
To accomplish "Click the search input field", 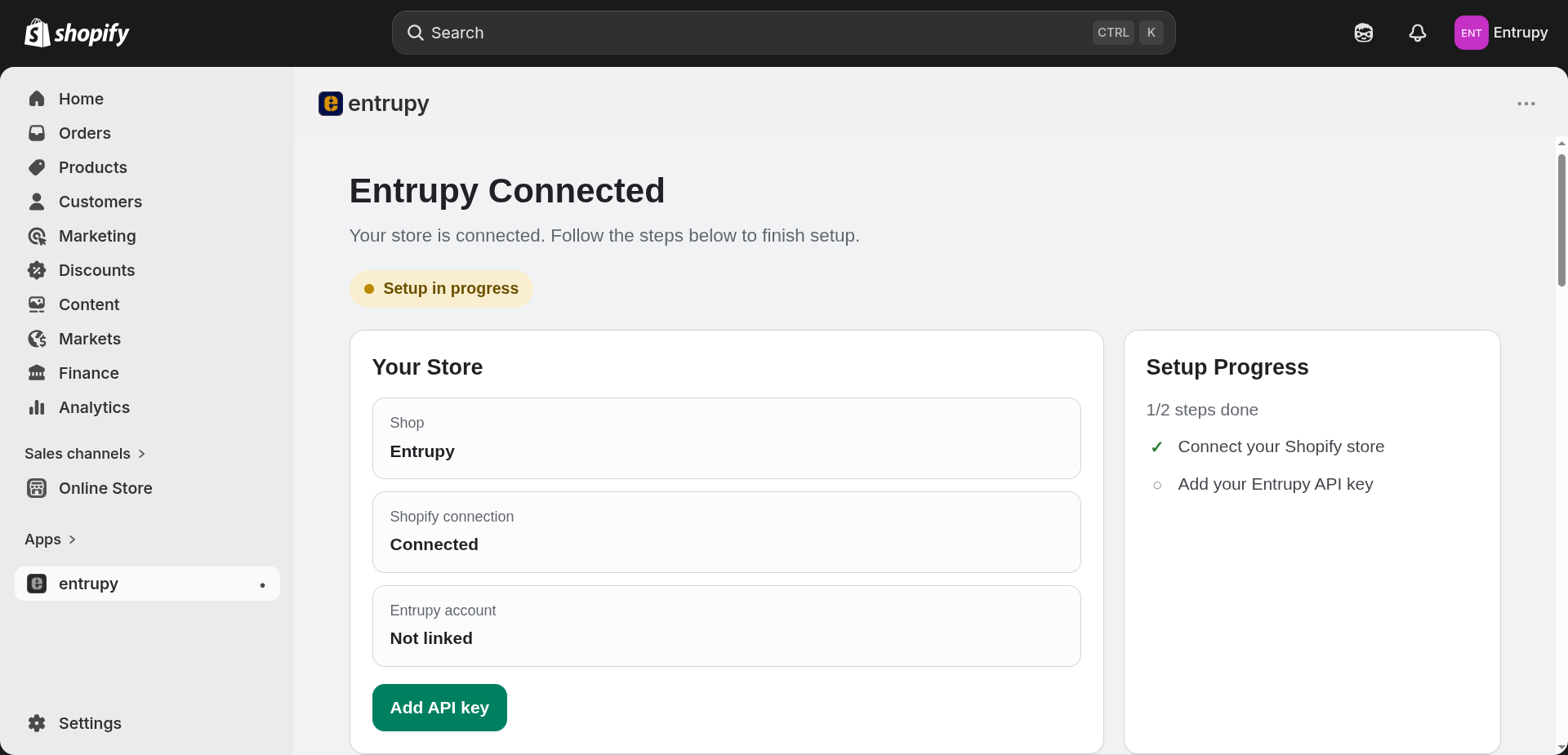I will [x=784, y=33].
